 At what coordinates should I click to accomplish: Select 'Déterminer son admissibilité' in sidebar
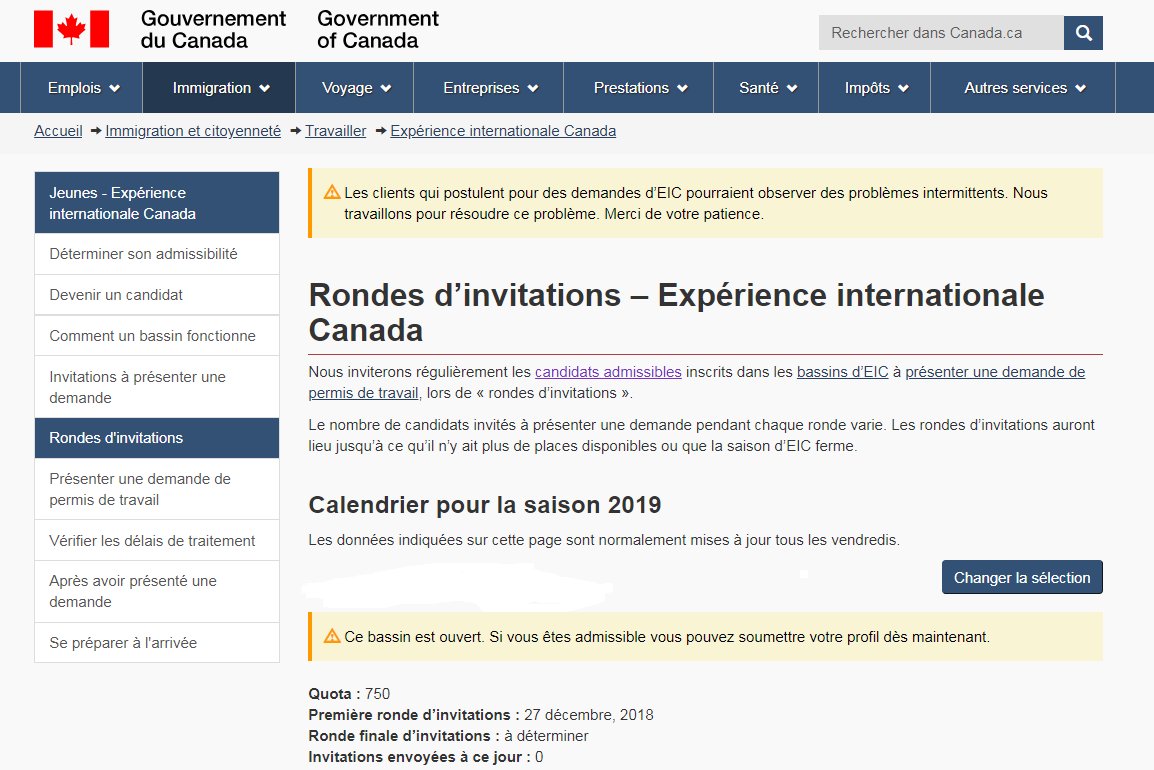click(157, 254)
